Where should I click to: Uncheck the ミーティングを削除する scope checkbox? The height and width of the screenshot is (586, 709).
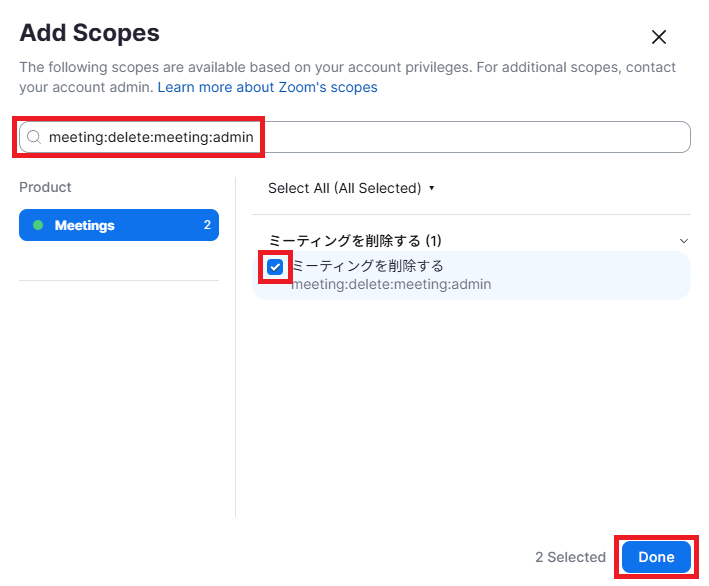tap(275, 267)
